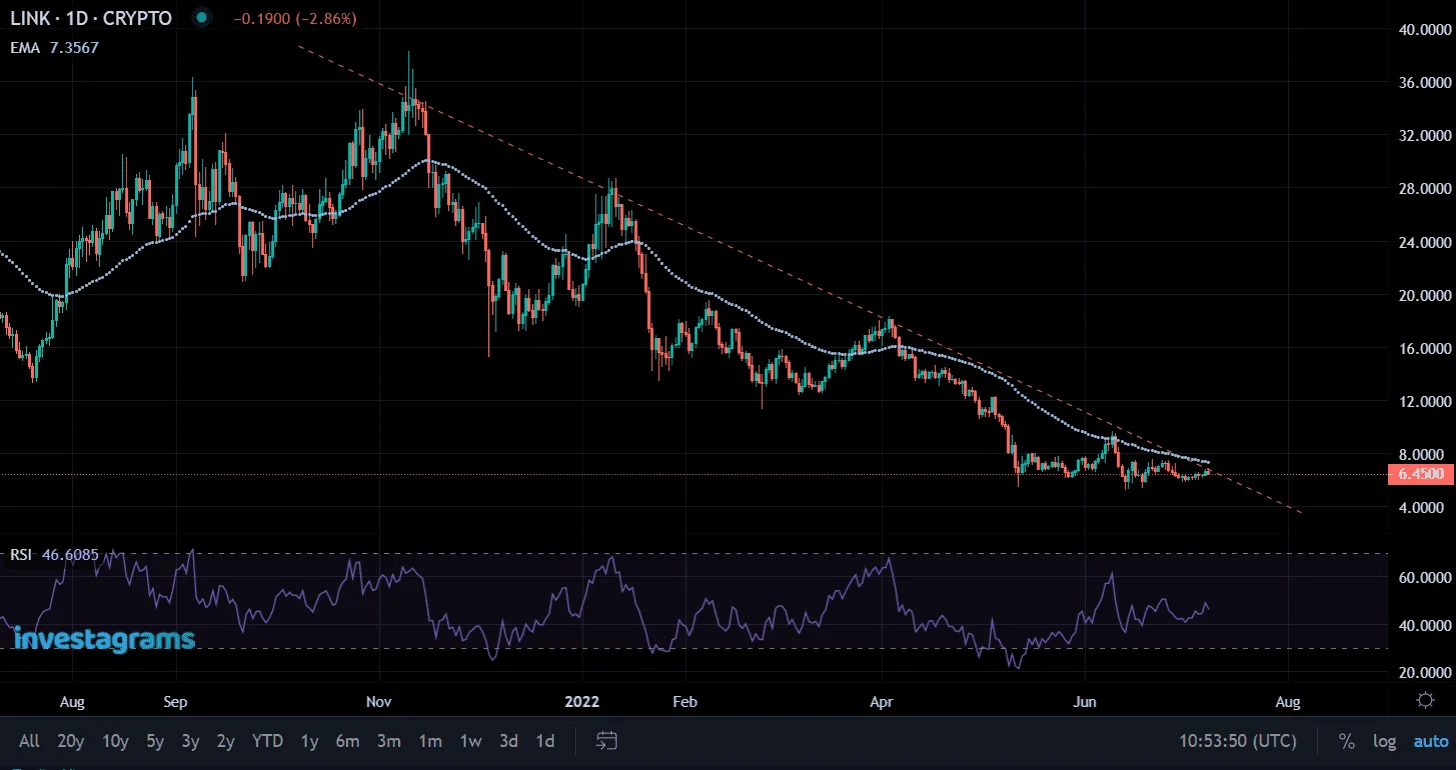Click the Jun label on time axis
Image resolution: width=1456 pixels, height=770 pixels.
click(x=1085, y=702)
